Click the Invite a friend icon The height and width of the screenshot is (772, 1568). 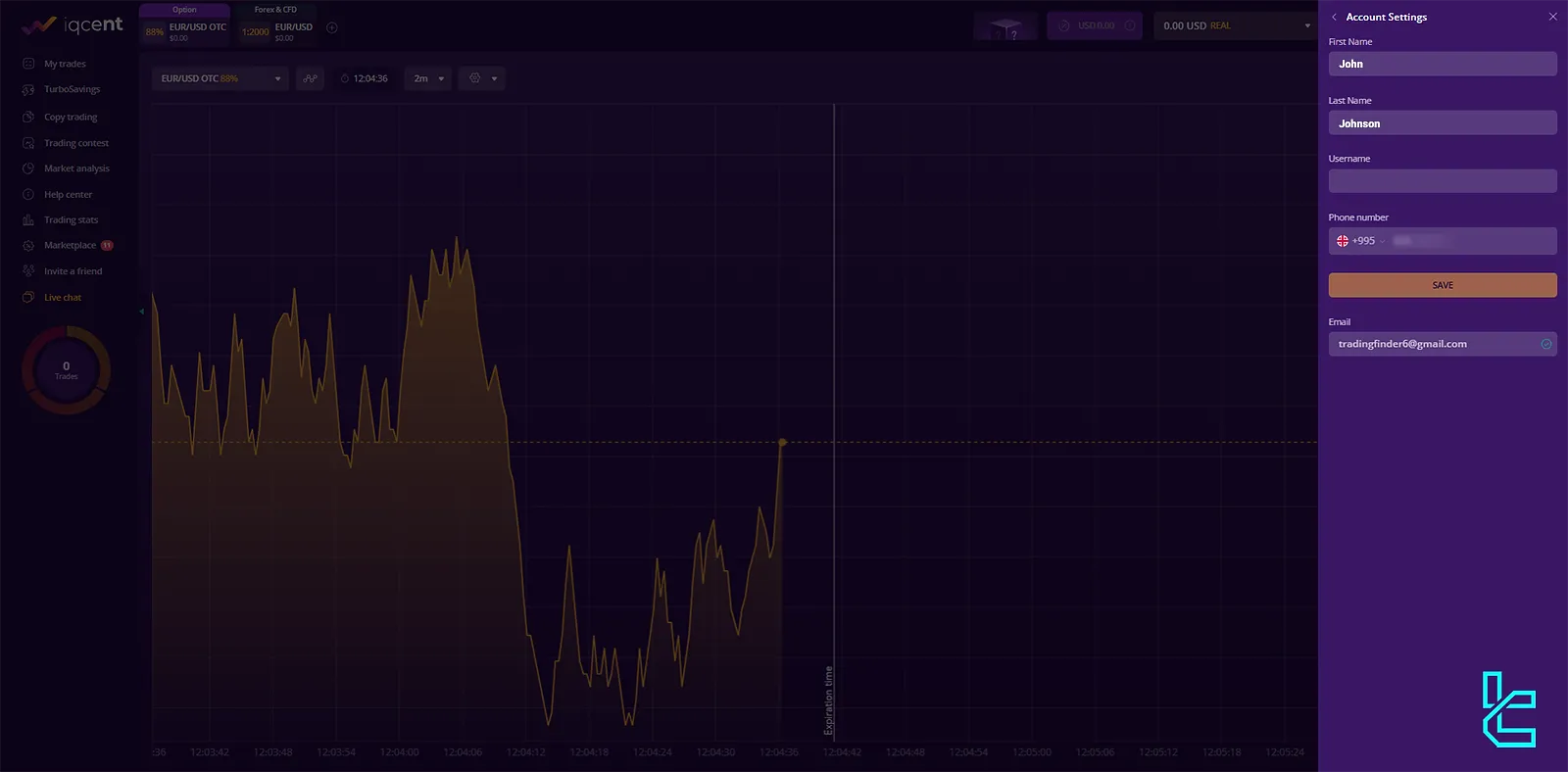(28, 271)
